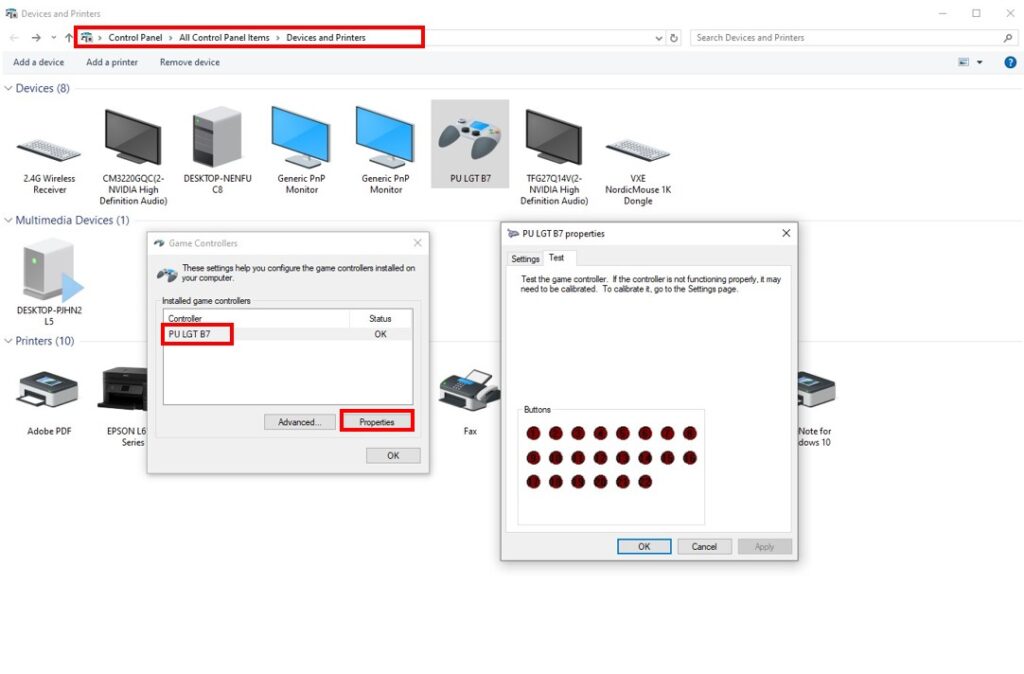Select the Adobe PDF printer icon
The height and width of the screenshot is (674, 1024).
pos(48,390)
